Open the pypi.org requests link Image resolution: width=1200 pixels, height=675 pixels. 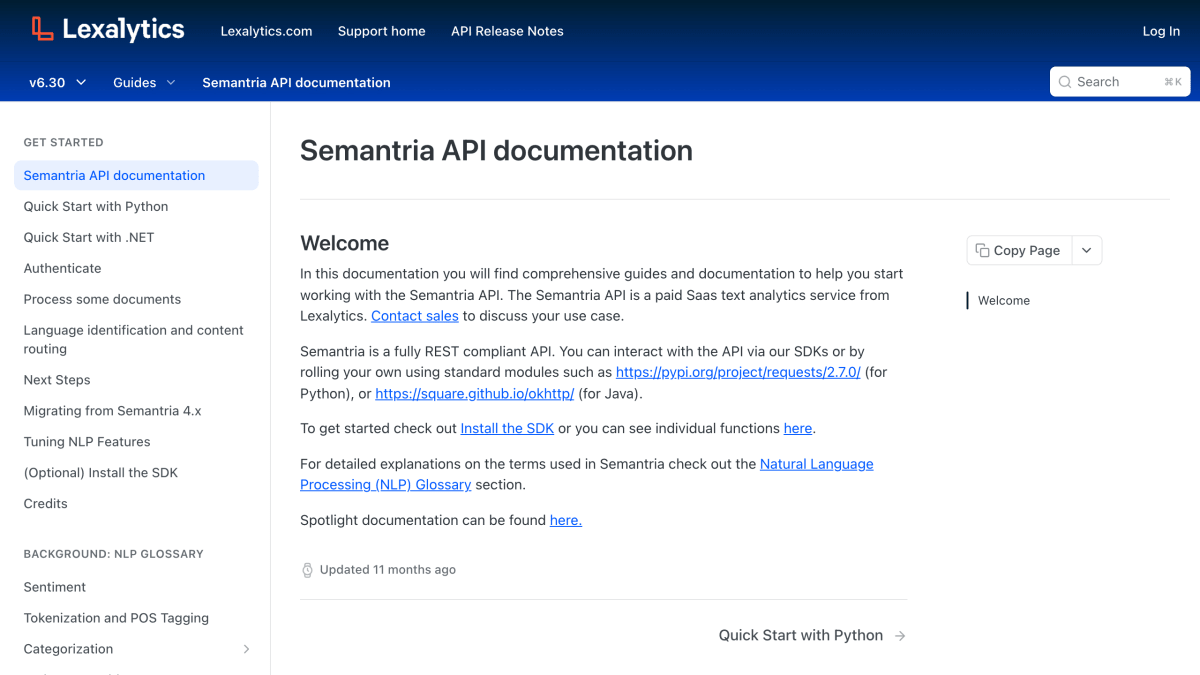click(738, 372)
